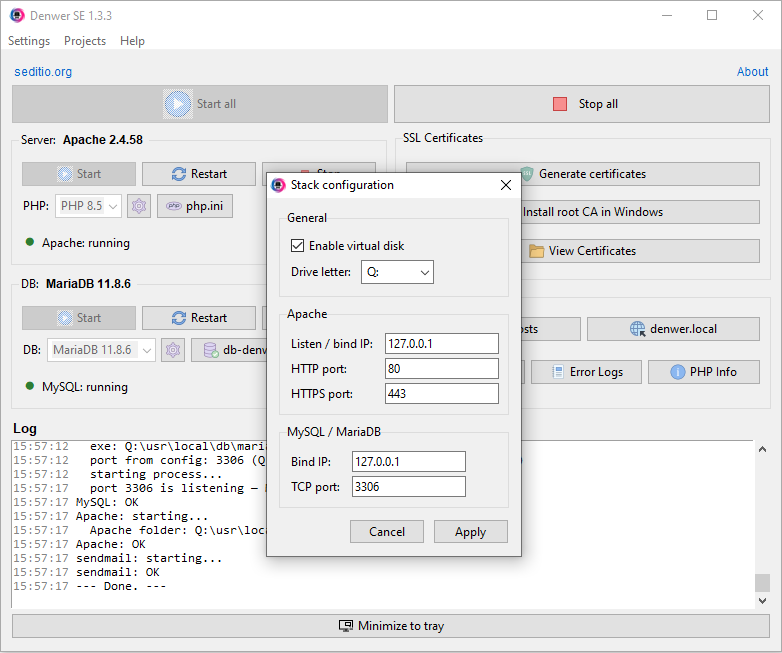Click log line "starting process..."
782x653 pixels.
pos(156,474)
